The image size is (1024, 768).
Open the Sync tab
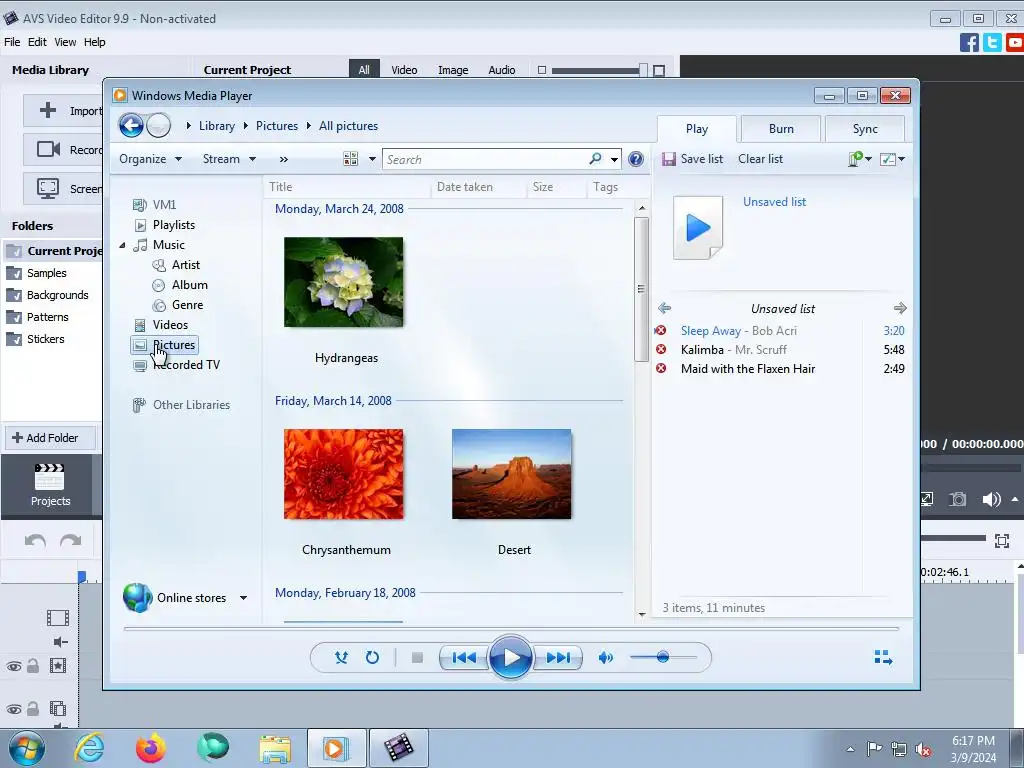tap(865, 129)
